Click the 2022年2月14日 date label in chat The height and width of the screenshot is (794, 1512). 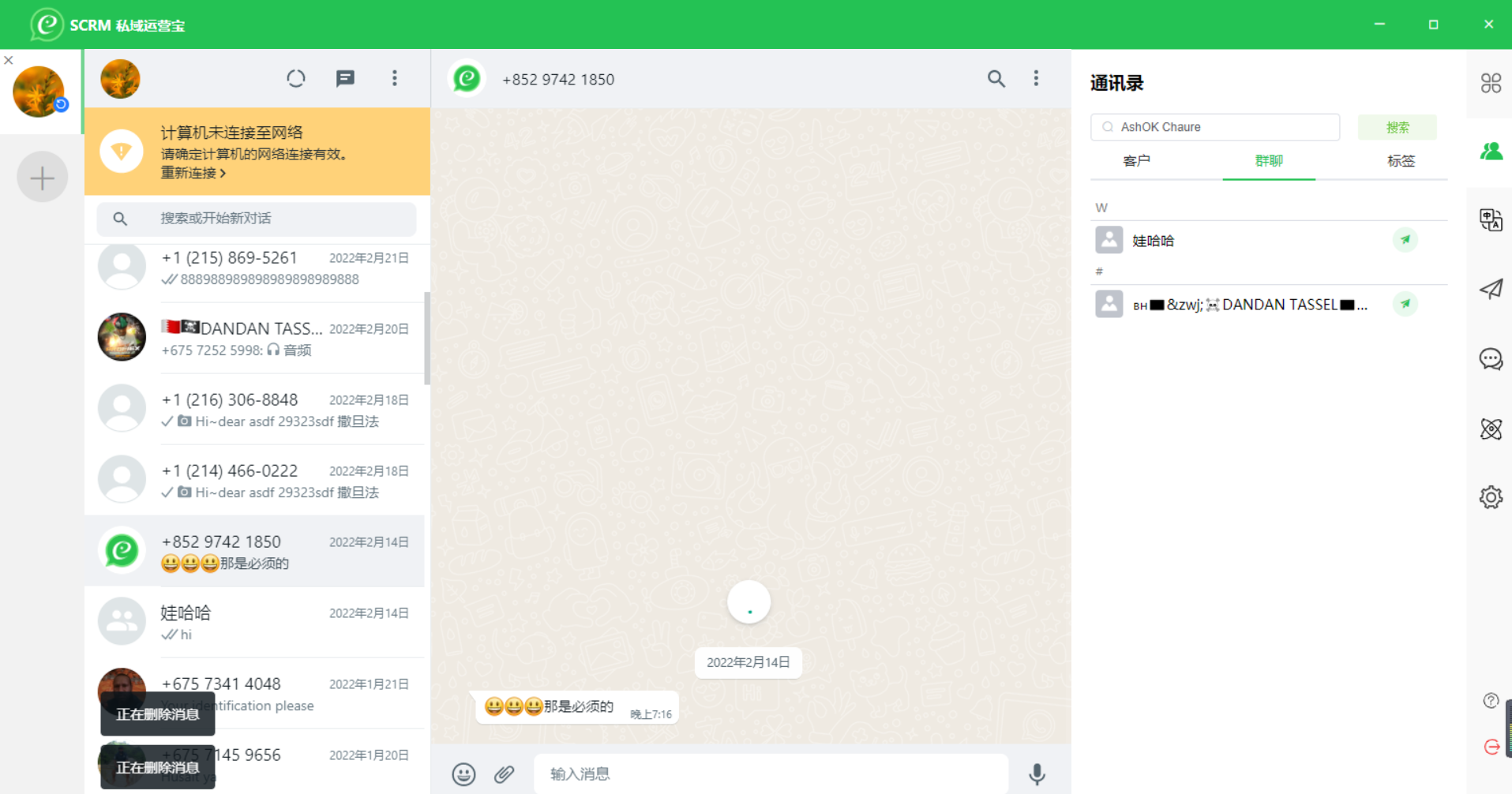(748, 663)
